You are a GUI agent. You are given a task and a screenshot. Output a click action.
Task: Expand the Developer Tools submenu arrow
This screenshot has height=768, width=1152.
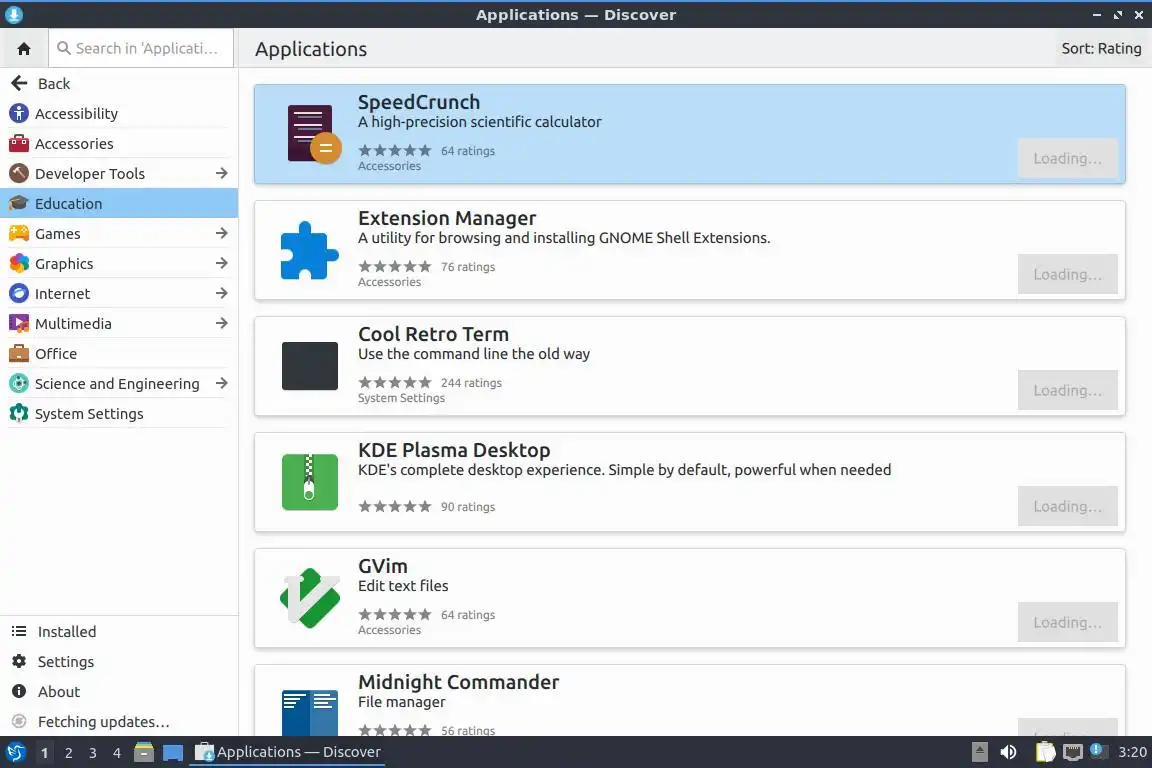[221, 173]
